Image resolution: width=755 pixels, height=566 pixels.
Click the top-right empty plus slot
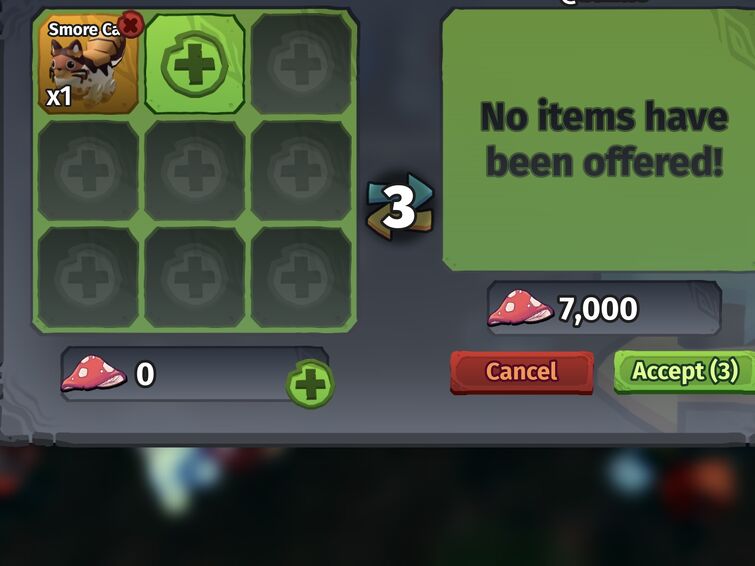[x=301, y=64]
